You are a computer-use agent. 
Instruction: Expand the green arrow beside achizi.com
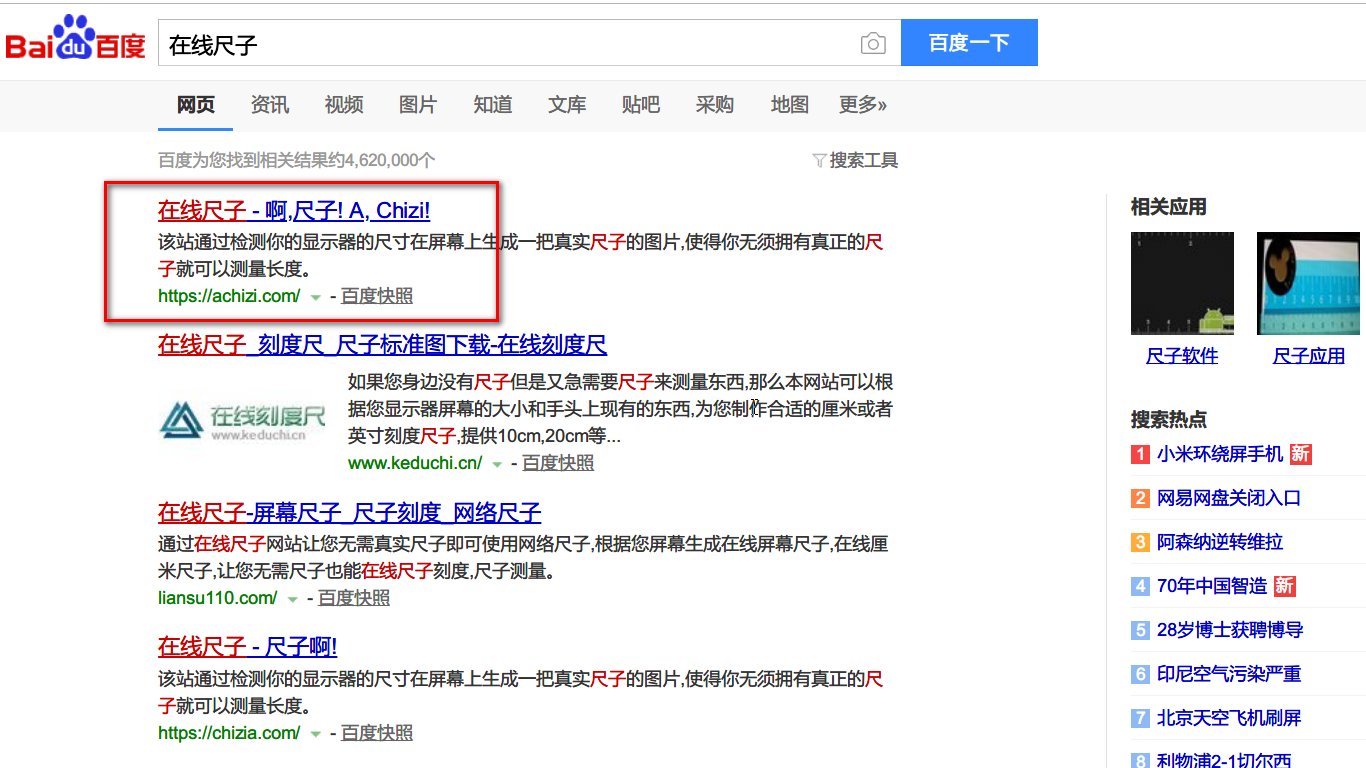pos(314,296)
